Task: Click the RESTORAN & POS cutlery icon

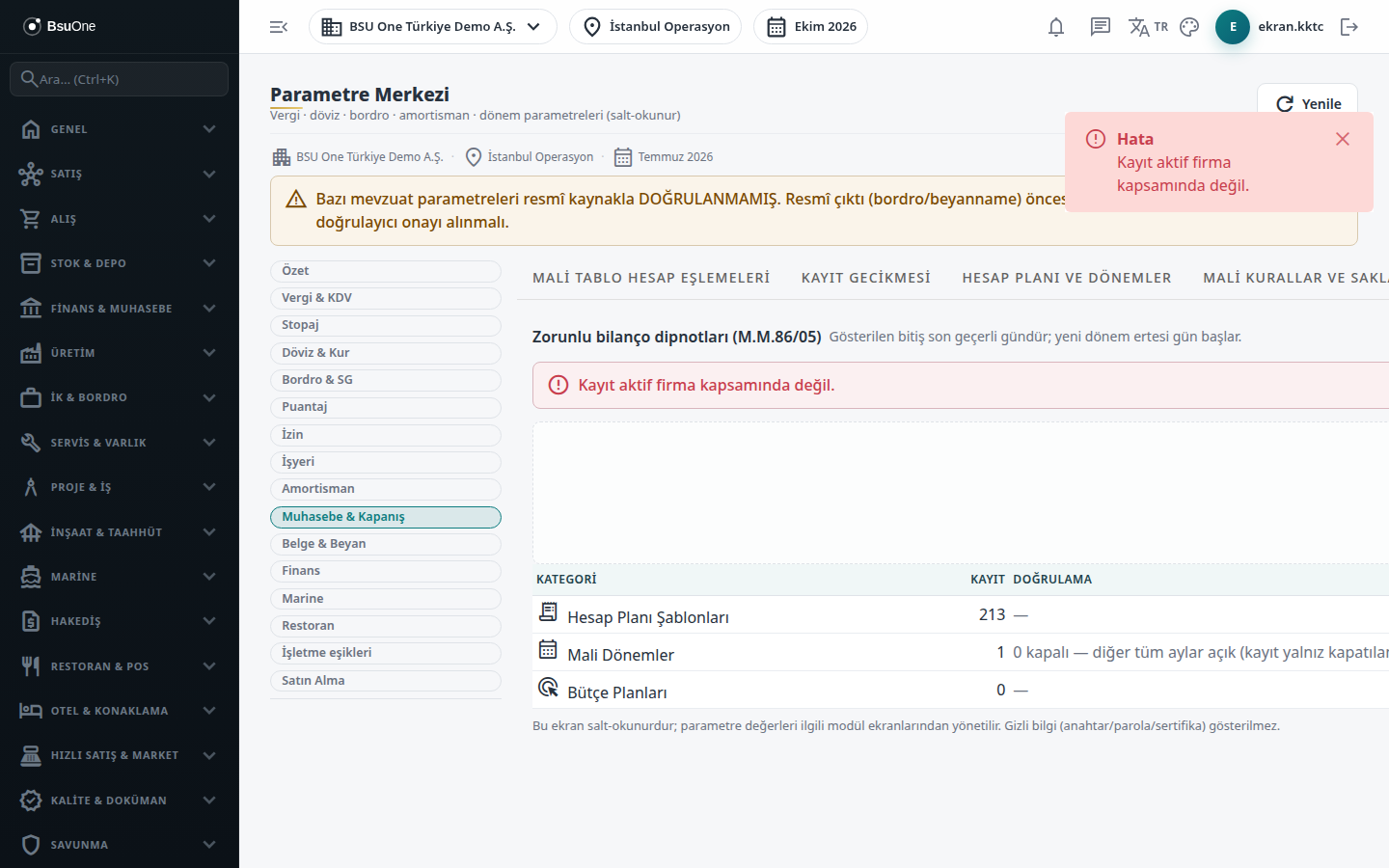Action: tap(31, 666)
